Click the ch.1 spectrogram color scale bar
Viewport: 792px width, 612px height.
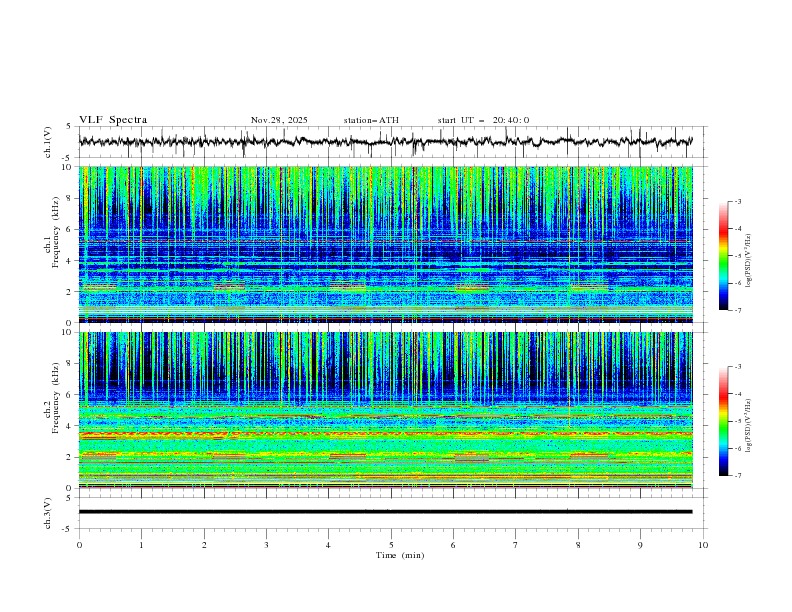pyautogui.click(x=723, y=256)
